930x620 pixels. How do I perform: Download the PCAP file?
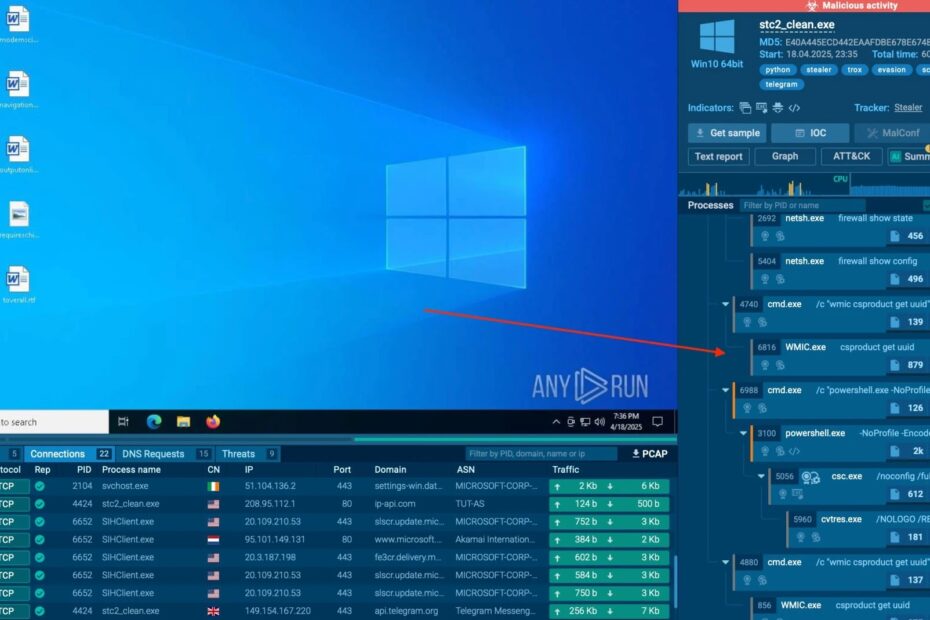tap(650, 454)
